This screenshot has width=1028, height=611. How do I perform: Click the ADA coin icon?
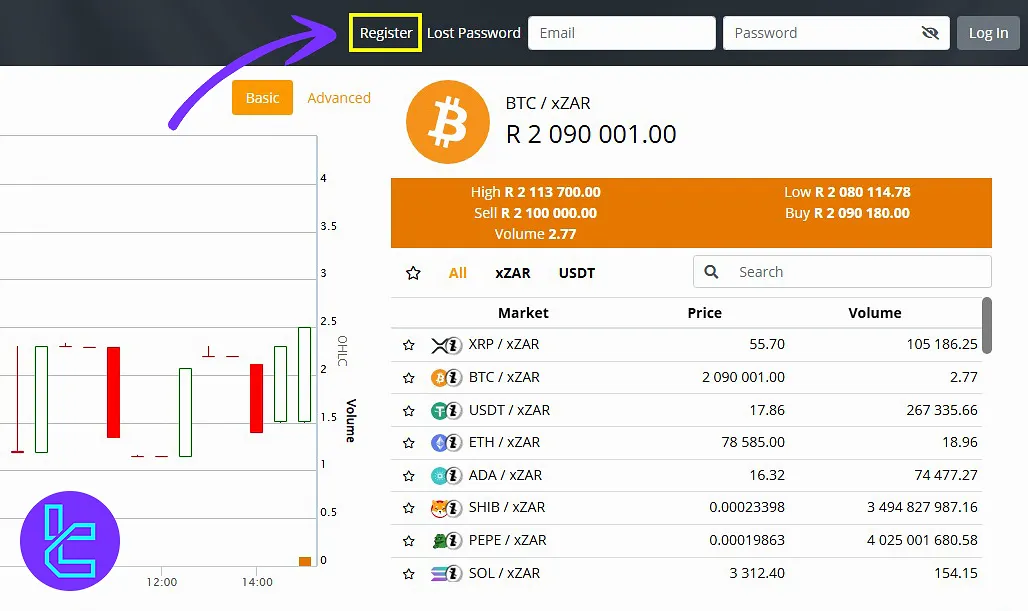(440, 476)
